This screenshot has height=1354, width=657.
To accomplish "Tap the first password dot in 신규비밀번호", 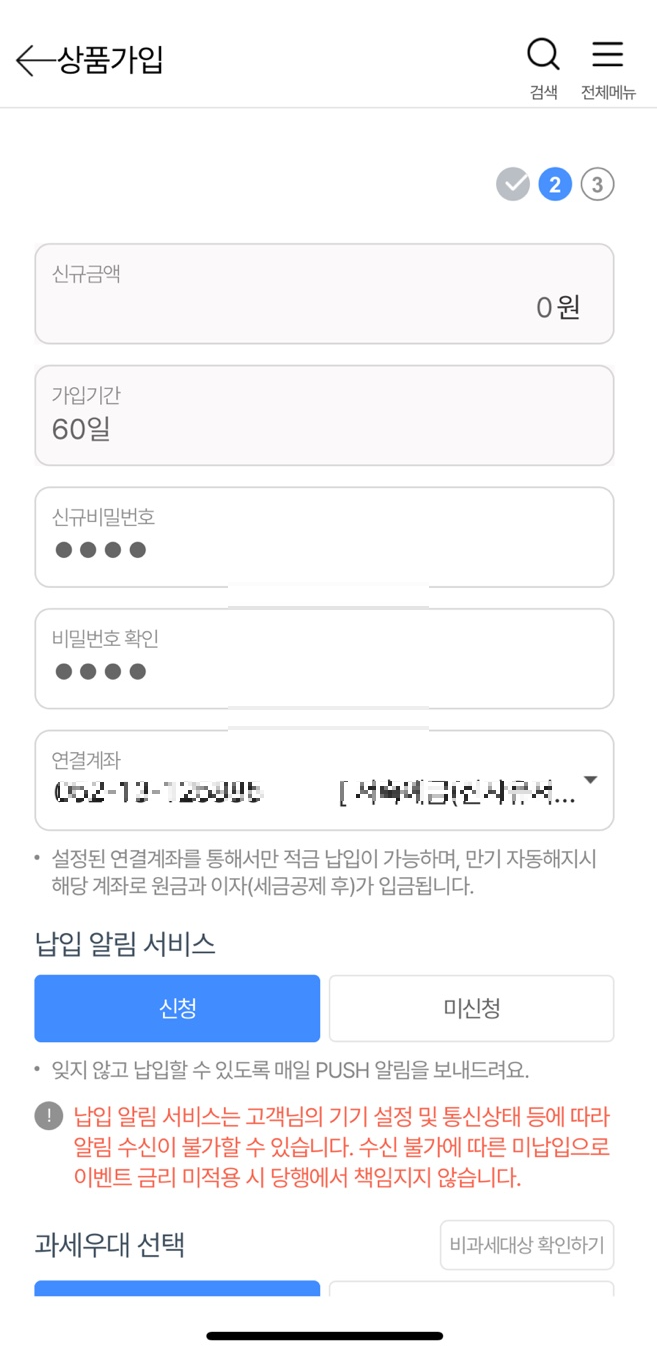I will [65, 549].
